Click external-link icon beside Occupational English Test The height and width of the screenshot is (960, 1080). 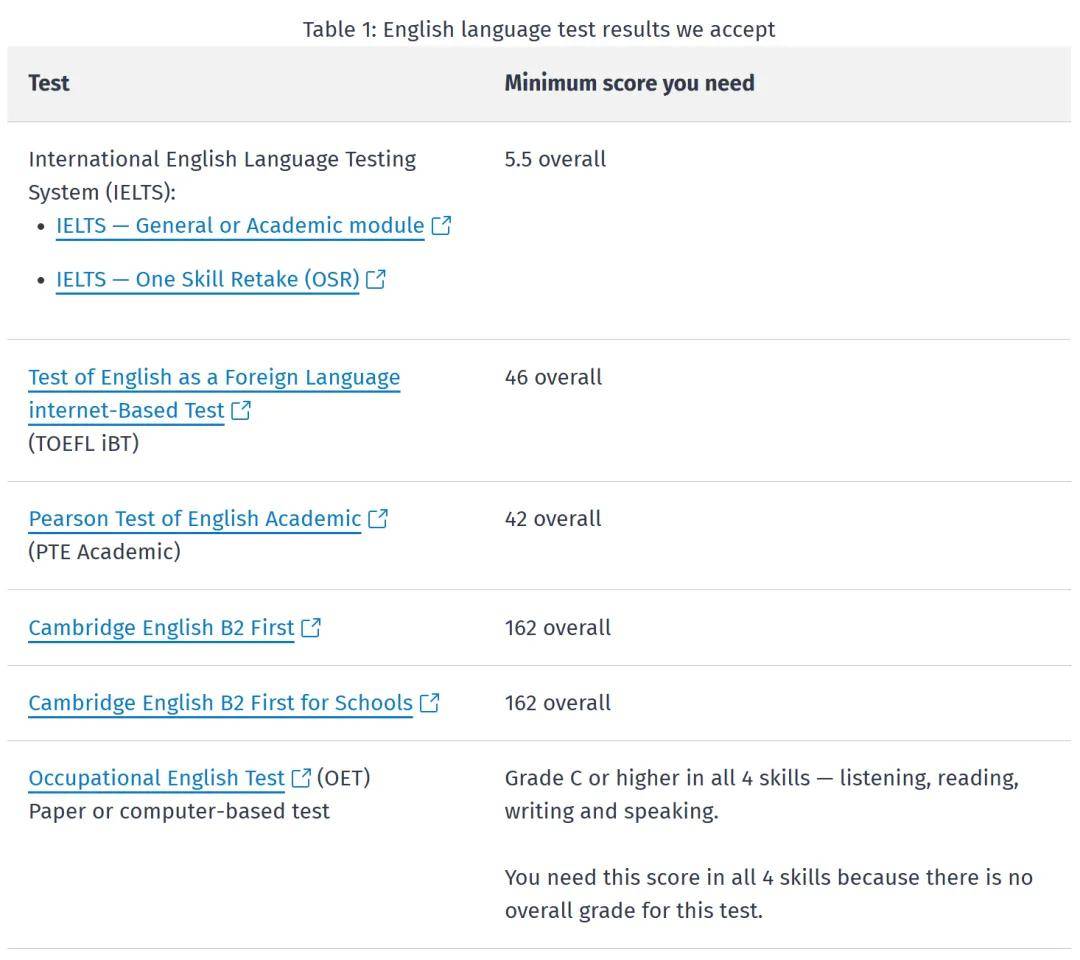(x=301, y=778)
